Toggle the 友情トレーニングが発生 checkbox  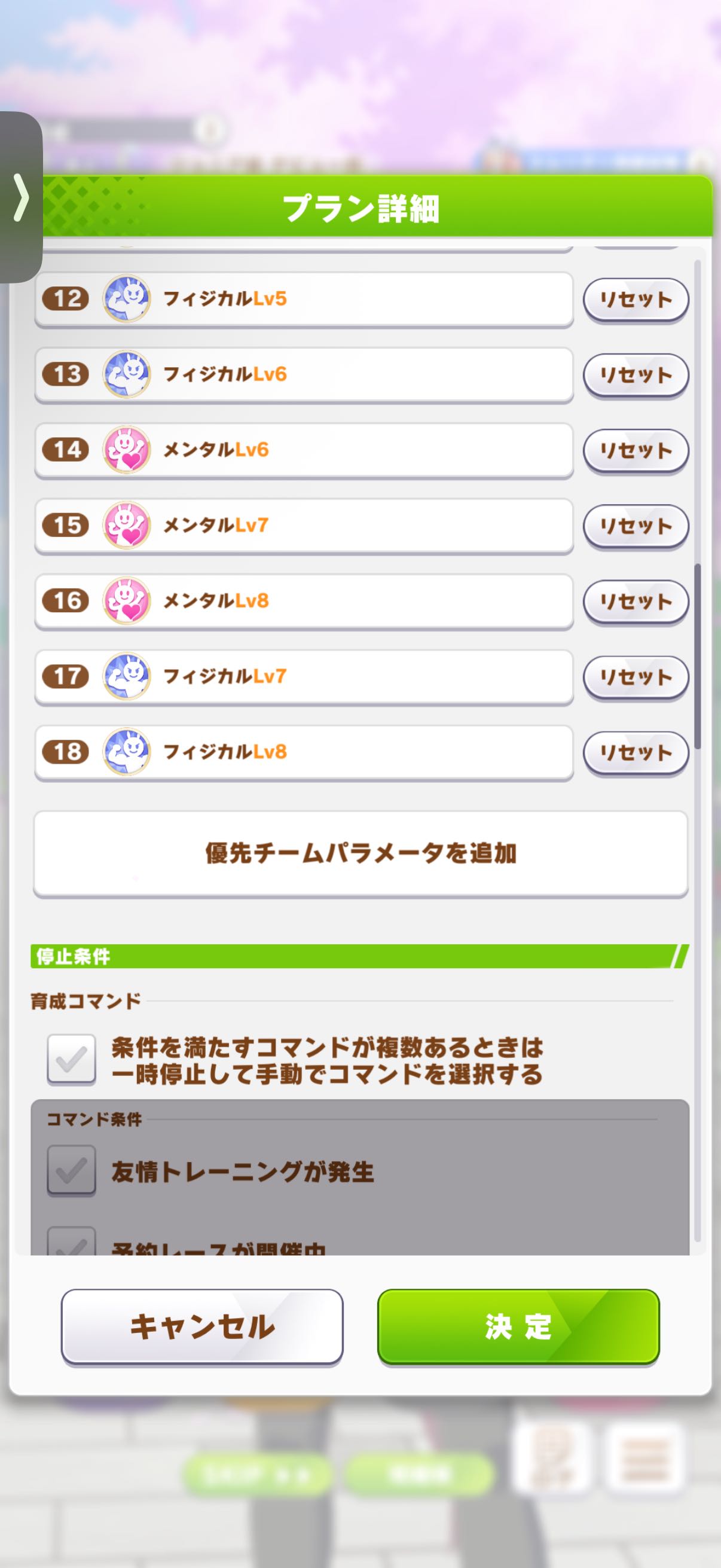point(72,1170)
